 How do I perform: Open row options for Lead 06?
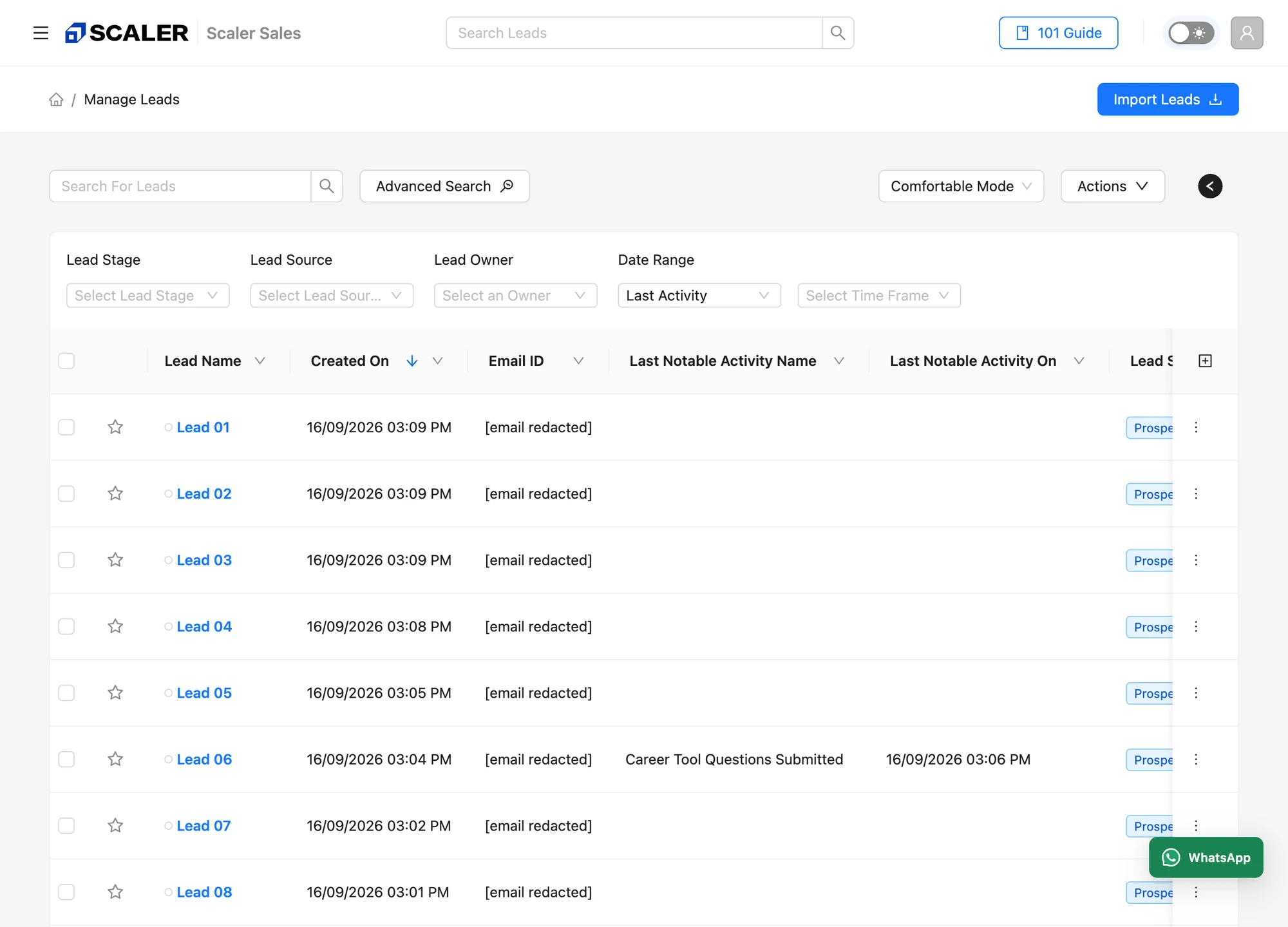pos(1196,759)
